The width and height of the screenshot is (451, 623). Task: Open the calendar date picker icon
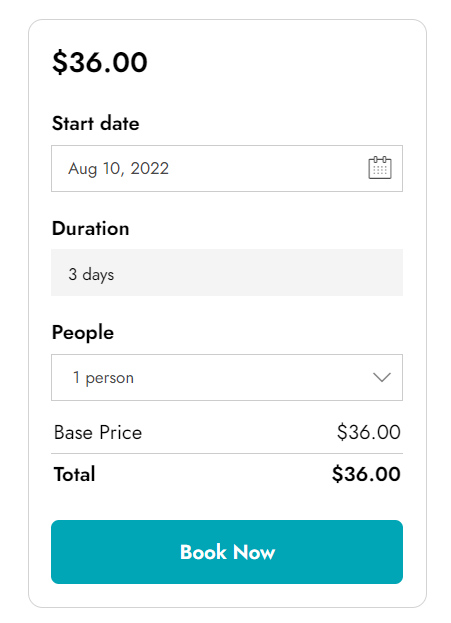pos(380,168)
